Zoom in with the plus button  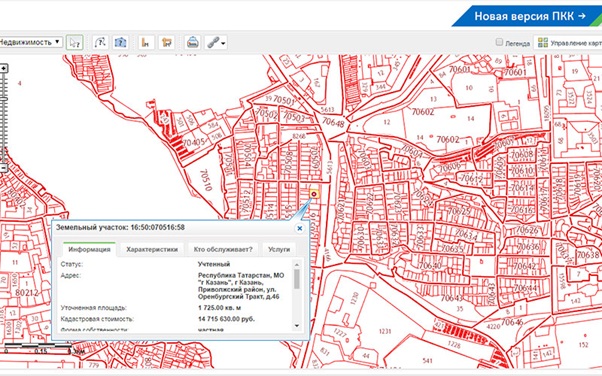click(x=3, y=68)
